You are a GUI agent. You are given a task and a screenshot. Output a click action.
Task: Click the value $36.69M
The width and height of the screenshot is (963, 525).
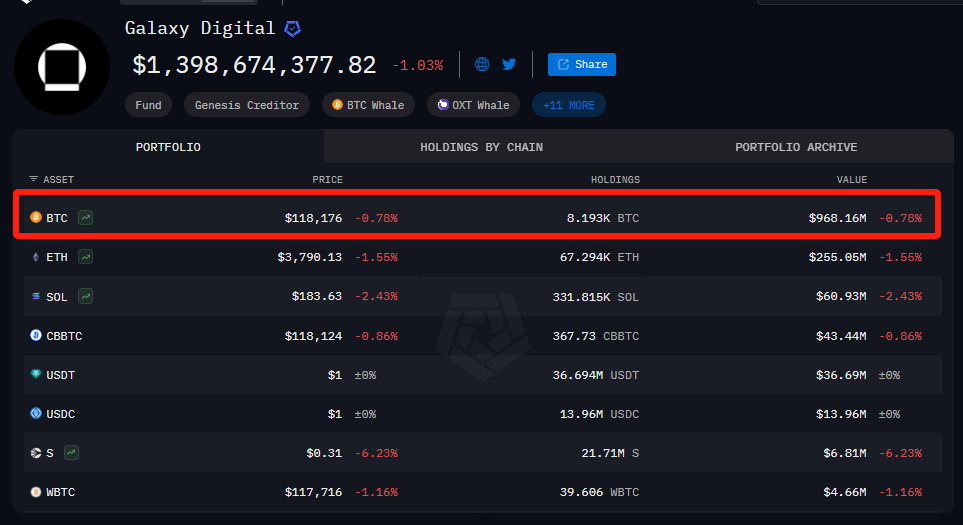841,375
